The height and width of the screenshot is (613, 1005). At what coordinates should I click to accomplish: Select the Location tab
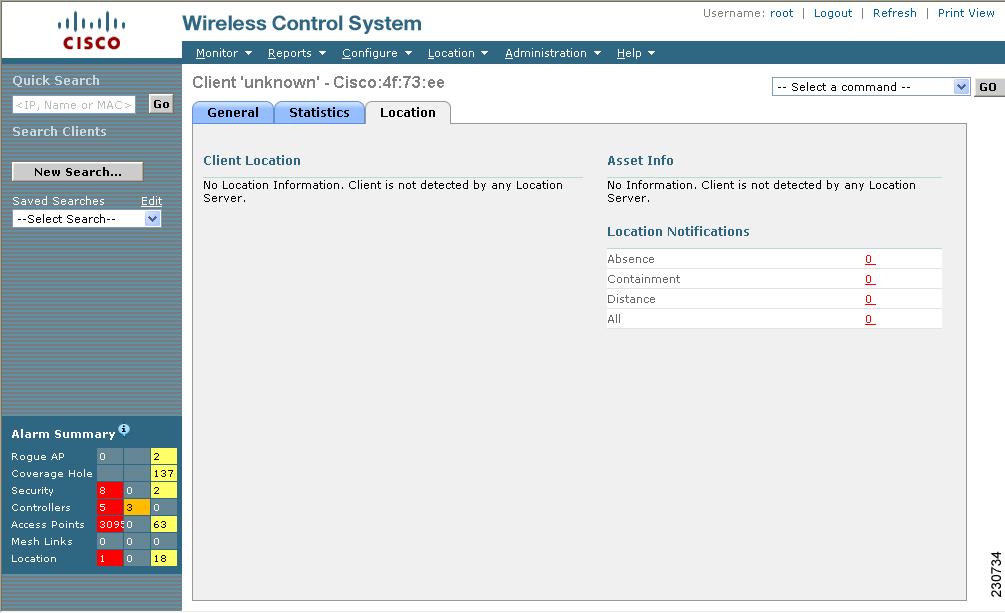(408, 112)
